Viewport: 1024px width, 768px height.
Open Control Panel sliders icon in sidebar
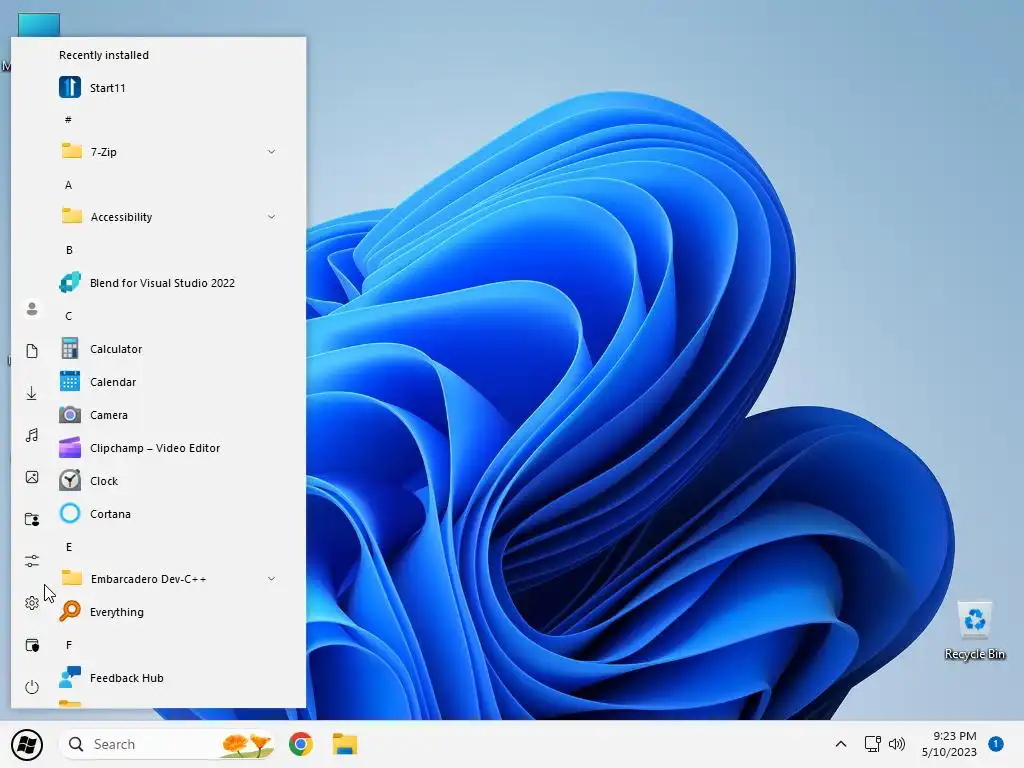point(31,561)
